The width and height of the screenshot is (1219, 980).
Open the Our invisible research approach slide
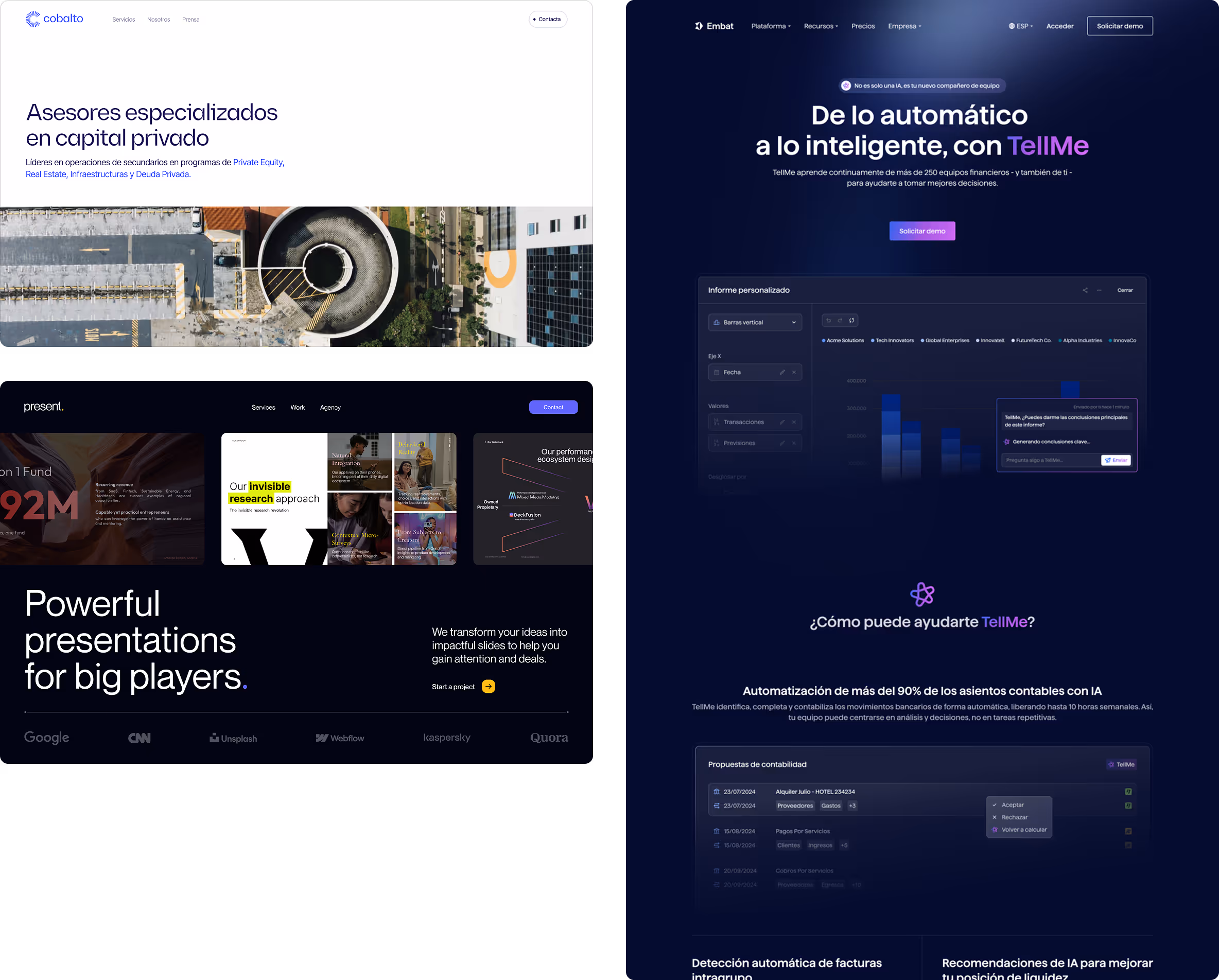tap(339, 499)
